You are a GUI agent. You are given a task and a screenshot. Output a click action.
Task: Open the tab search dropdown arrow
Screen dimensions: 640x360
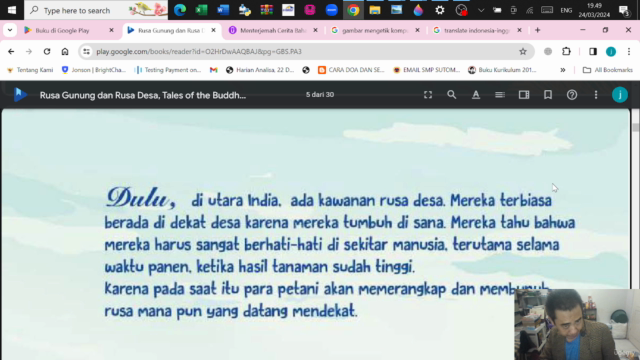click(x=10, y=30)
